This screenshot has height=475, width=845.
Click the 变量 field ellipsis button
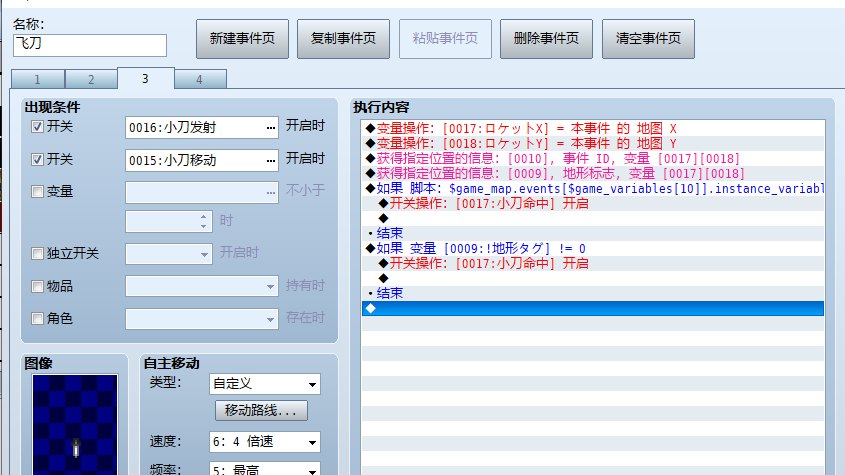click(271, 192)
